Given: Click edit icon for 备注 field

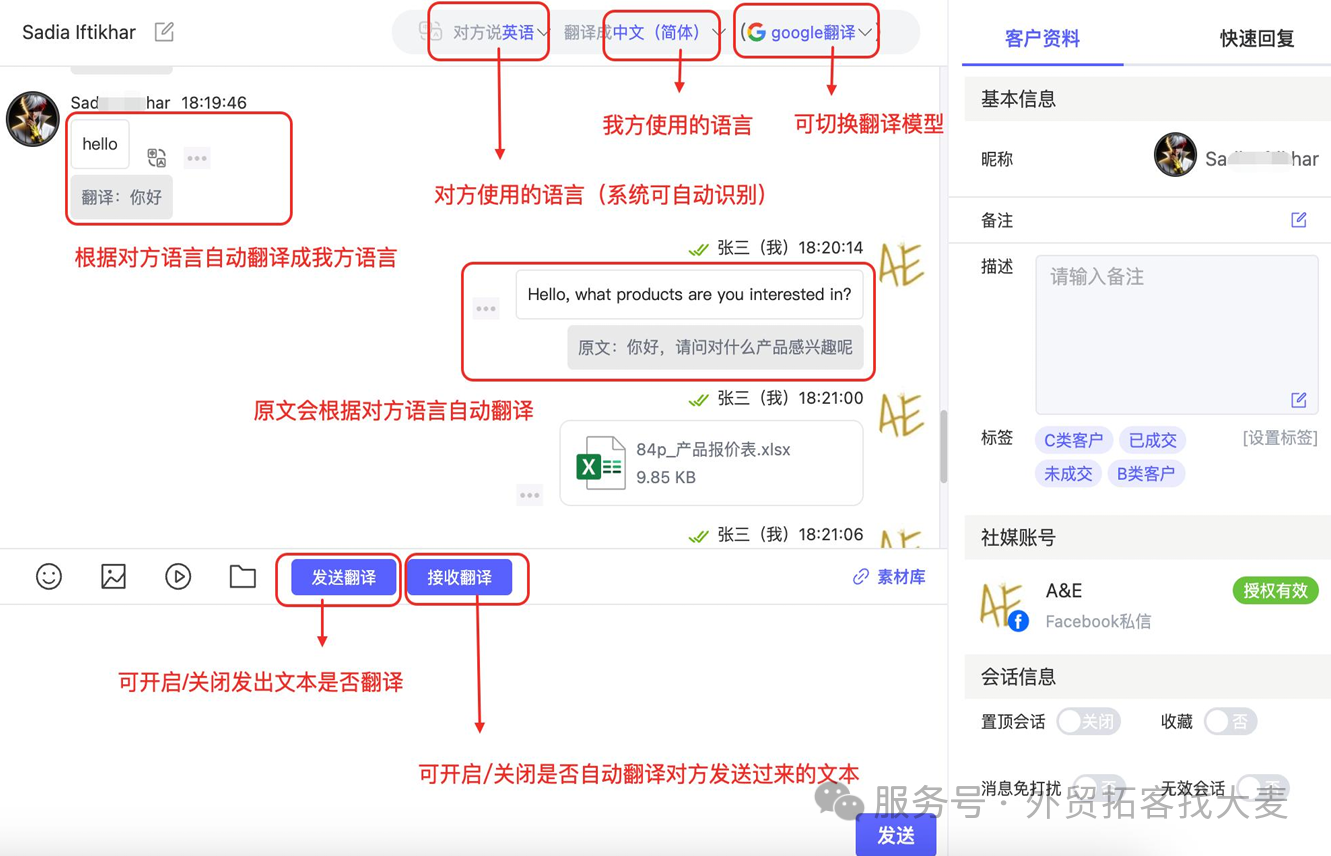Looking at the screenshot, I should click(1298, 220).
